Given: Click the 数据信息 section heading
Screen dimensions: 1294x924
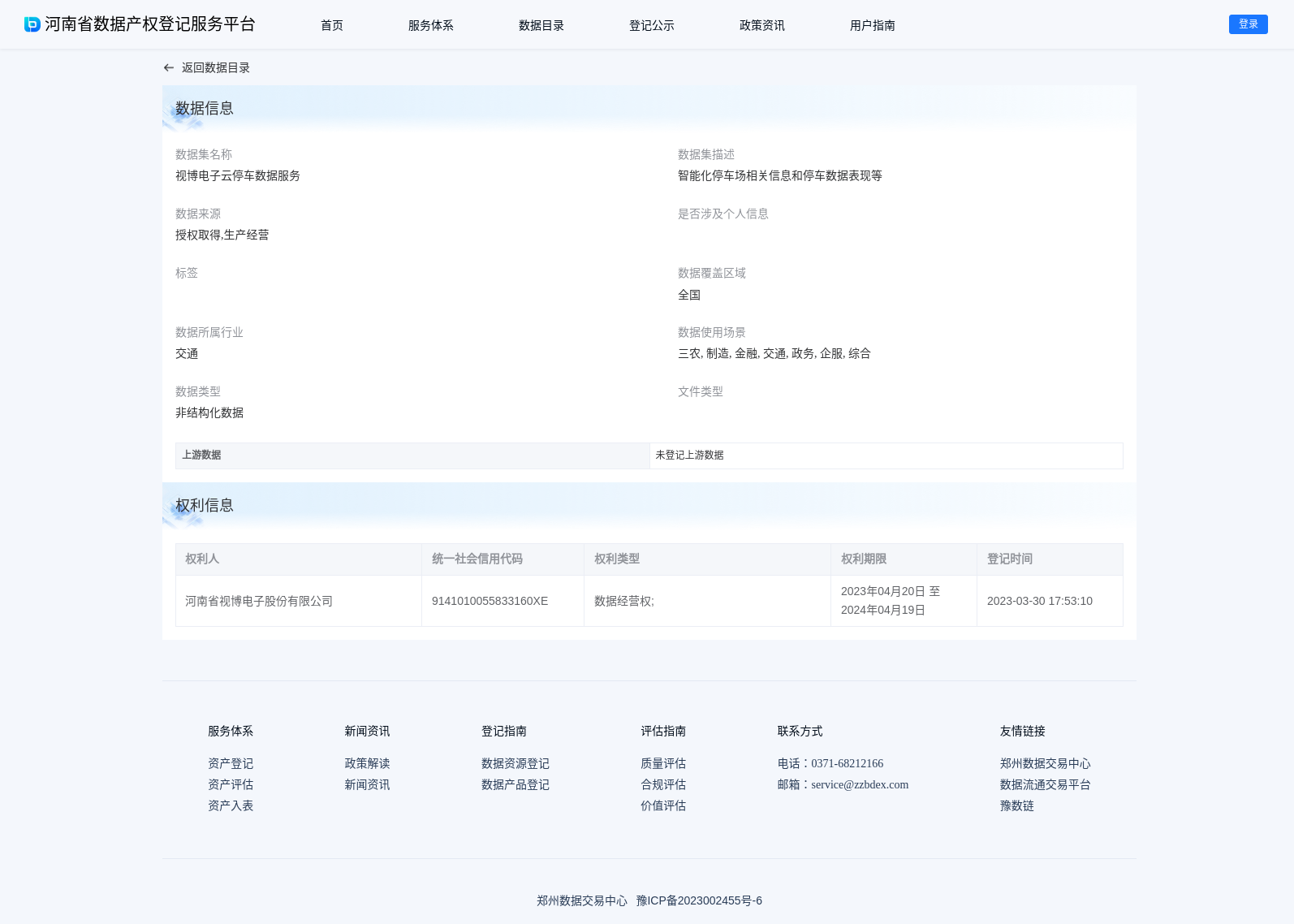Looking at the screenshot, I should coord(205,108).
